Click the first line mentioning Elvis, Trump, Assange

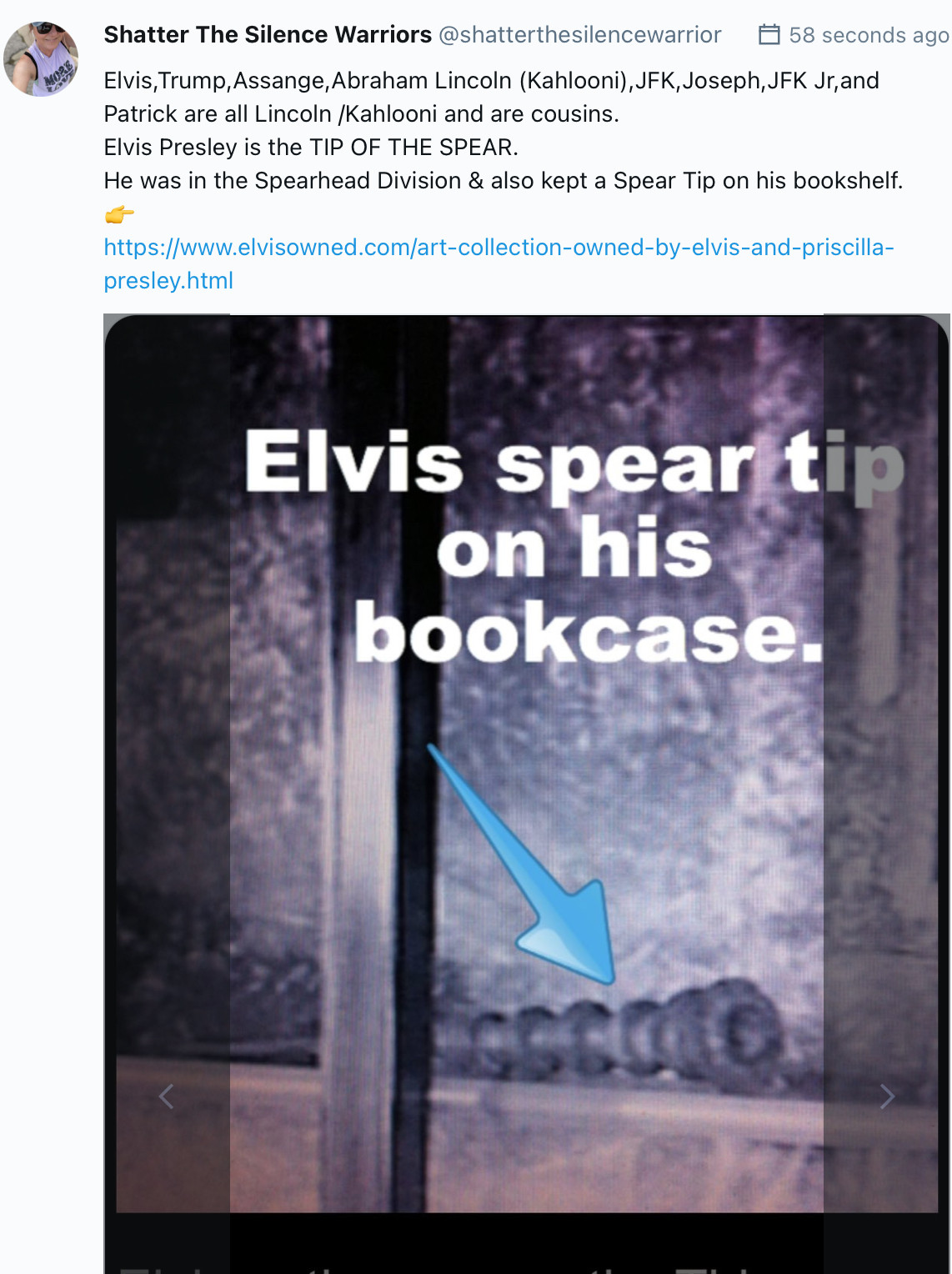[492, 81]
